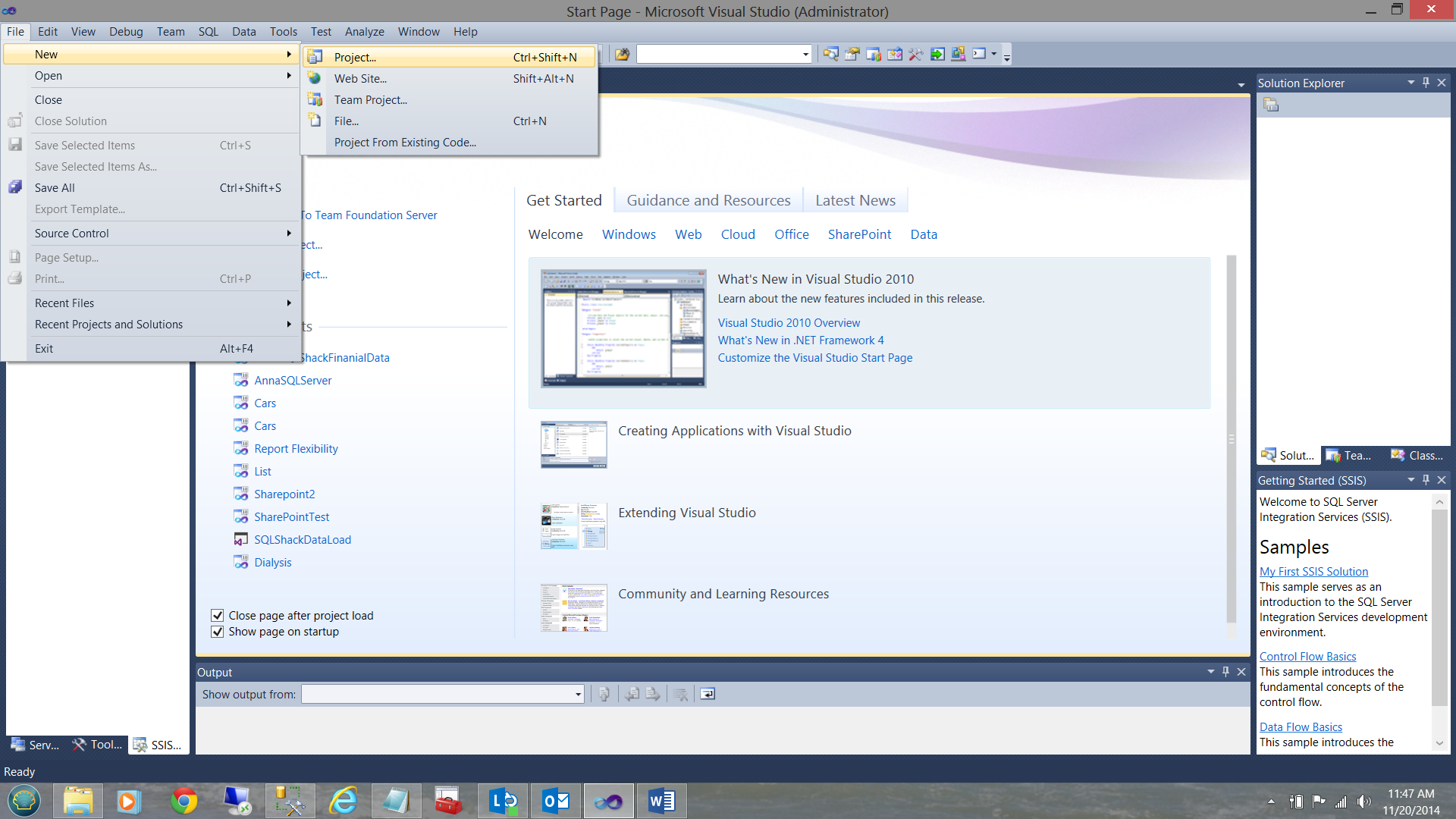
Task: Expand the find combo box dropdown
Action: 805,55
